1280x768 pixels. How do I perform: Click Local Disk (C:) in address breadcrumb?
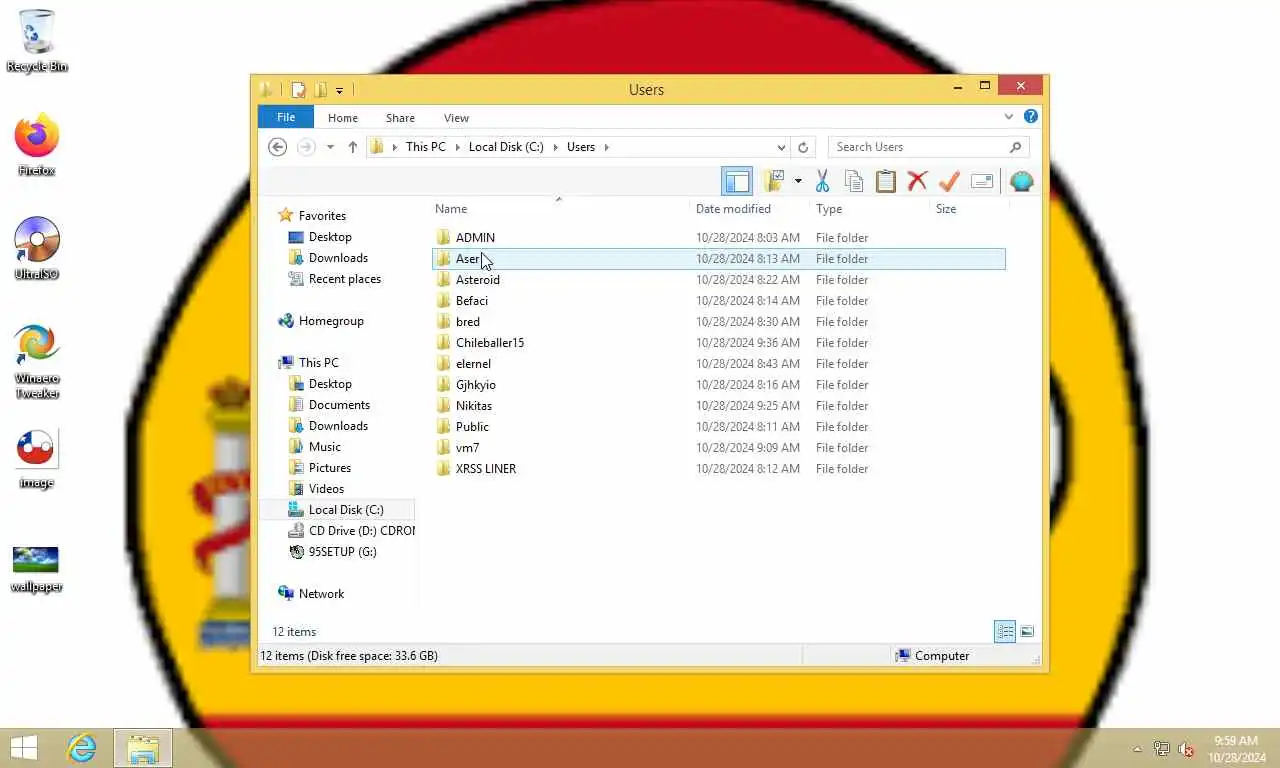pyautogui.click(x=506, y=147)
